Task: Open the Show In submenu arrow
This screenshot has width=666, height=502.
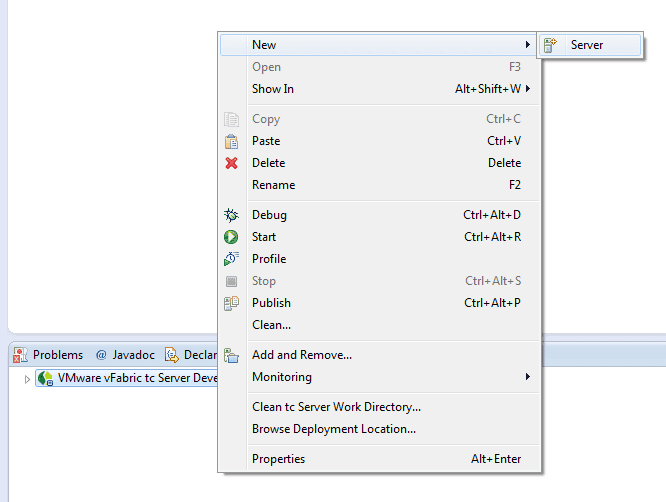Action: click(527, 89)
